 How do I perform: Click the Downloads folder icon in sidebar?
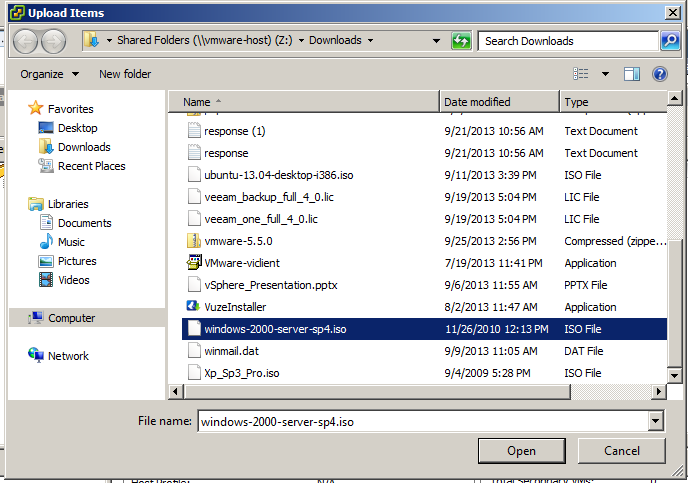point(46,147)
